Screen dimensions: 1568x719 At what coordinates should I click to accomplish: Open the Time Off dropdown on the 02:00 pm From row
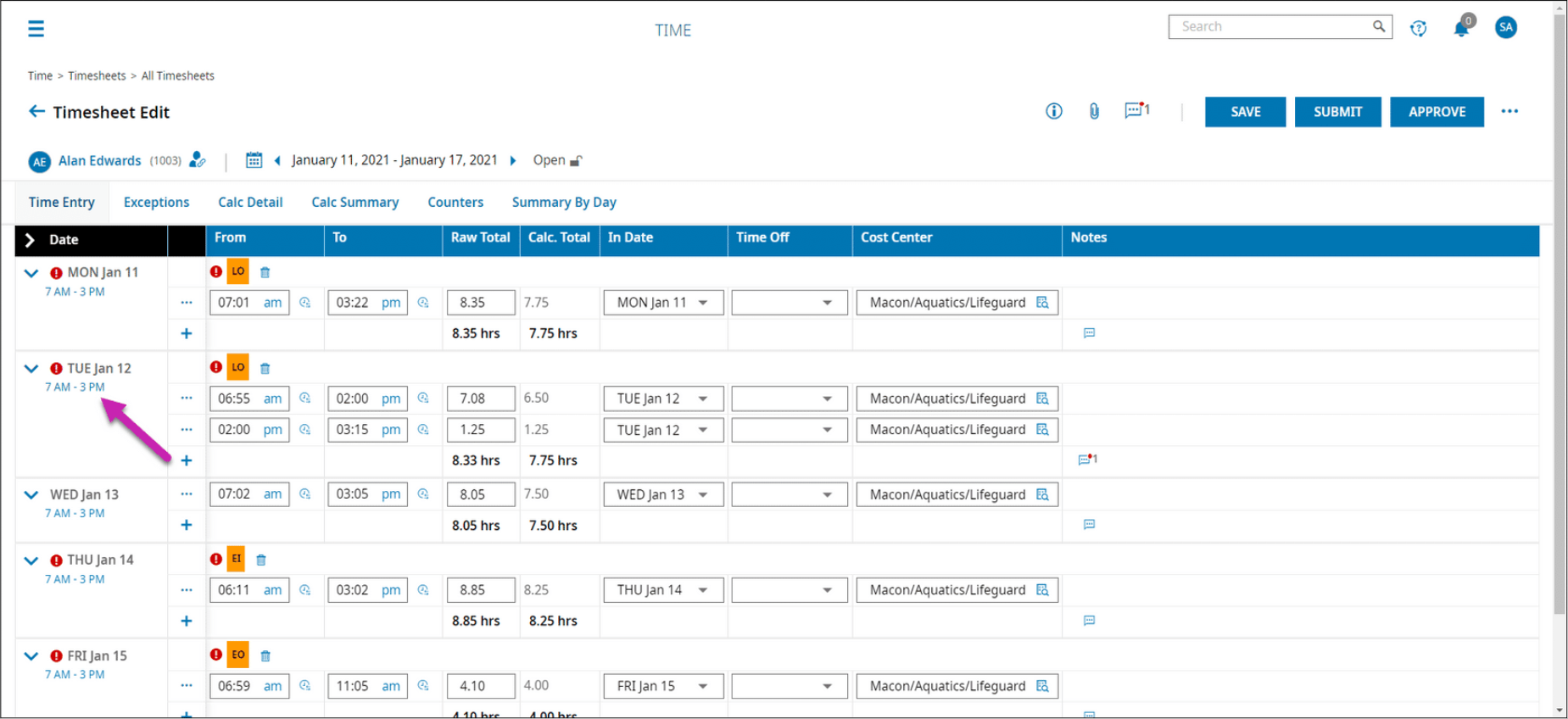click(790, 430)
